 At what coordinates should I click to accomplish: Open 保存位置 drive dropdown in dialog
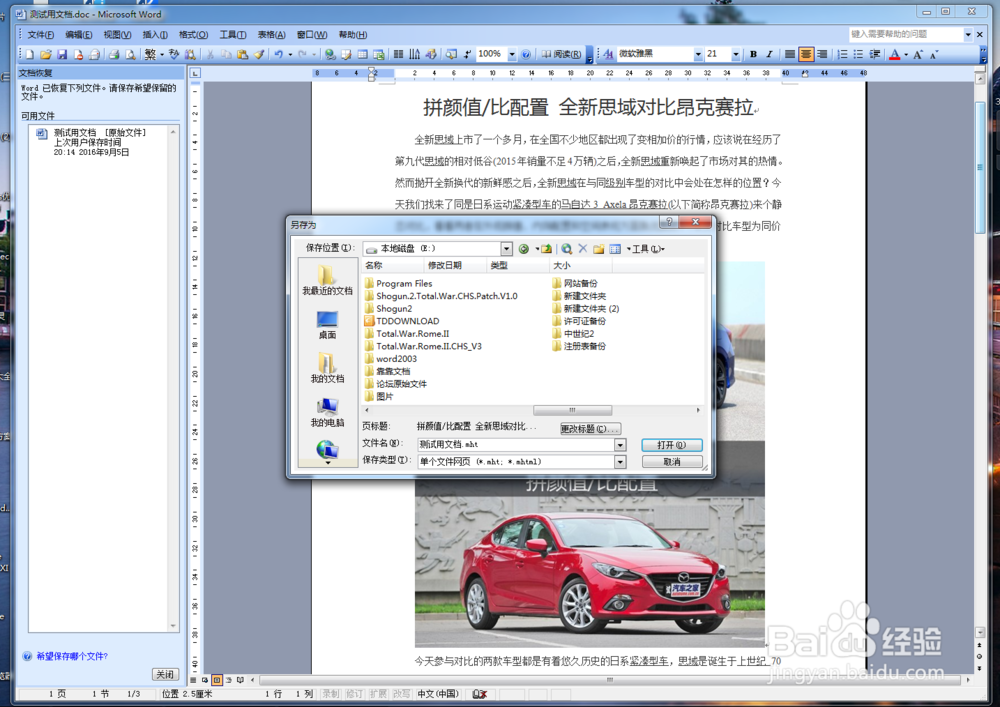click(x=506, y=249)
